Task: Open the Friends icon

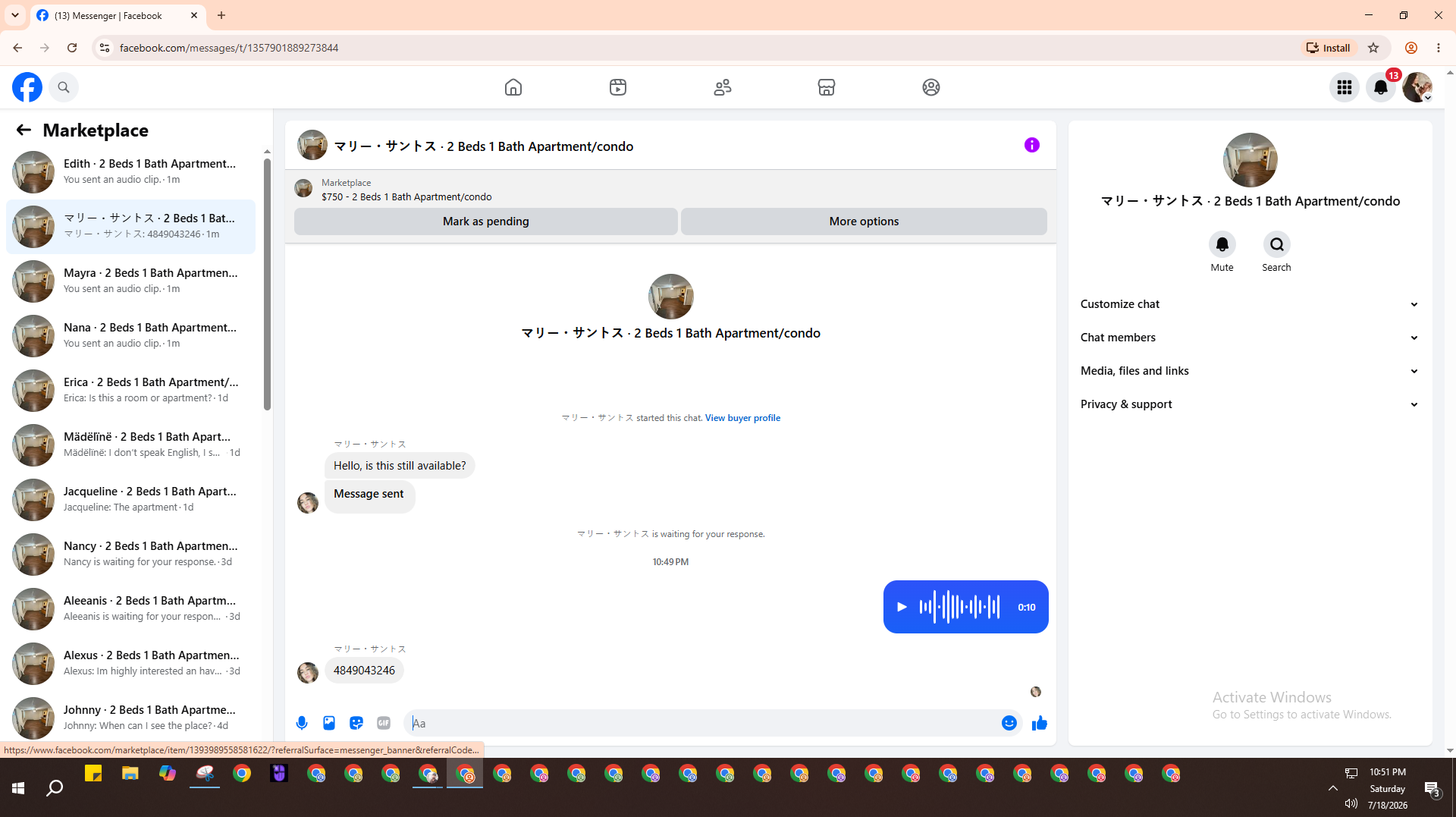Action: tap(723, 87)
